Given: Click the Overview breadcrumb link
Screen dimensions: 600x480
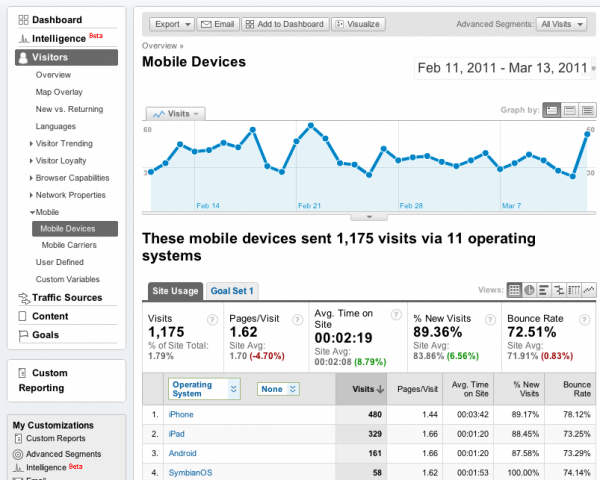Looking at the screenshot, I should tap(159, 46).
